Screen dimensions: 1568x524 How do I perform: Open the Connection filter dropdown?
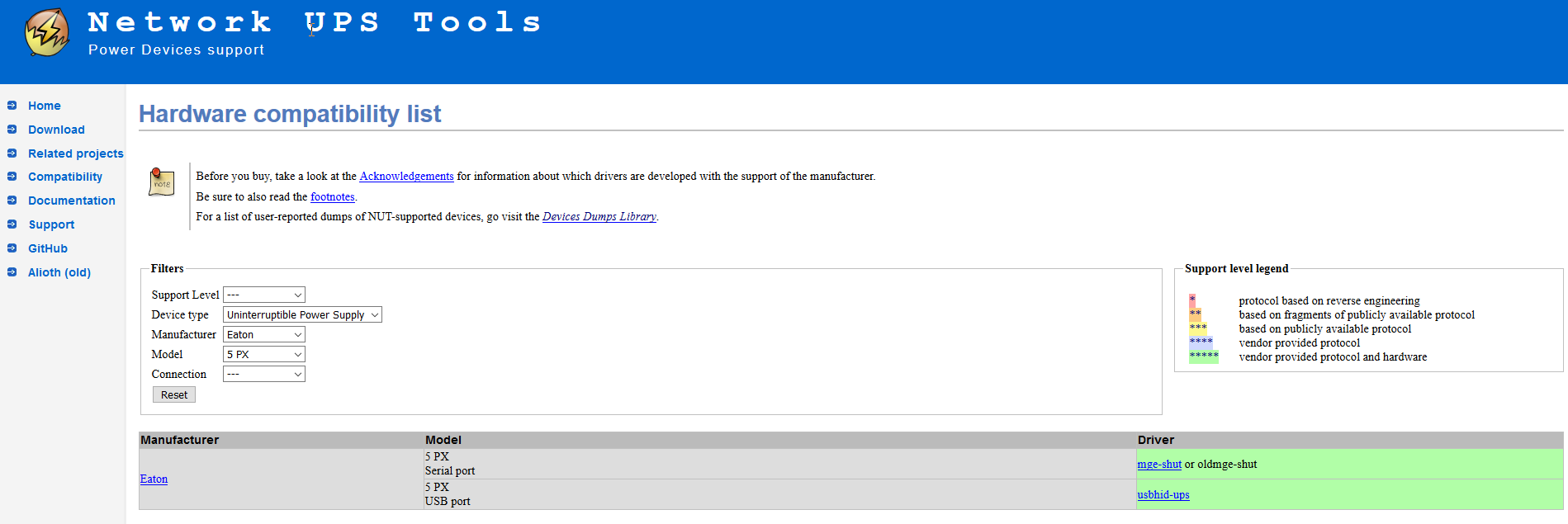click(x=264, y=374)
